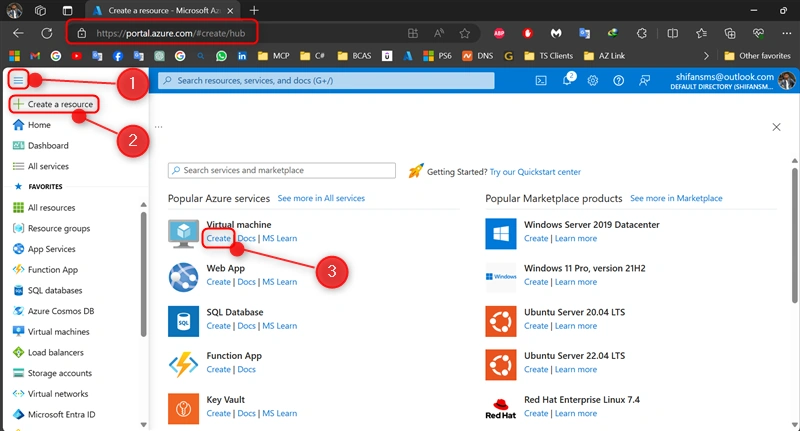Open the TS Clients favorites folder
This screenshot has width=800, height=431.
[549, 56]
